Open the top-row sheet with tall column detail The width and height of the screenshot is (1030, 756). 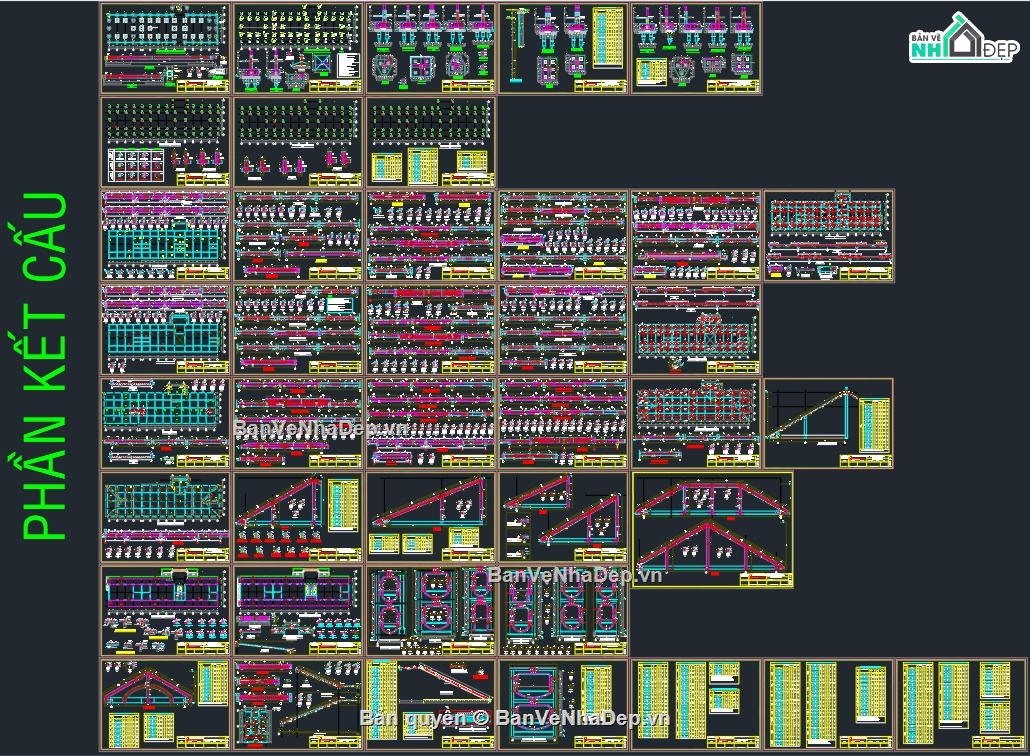click(x=563, y=48)
